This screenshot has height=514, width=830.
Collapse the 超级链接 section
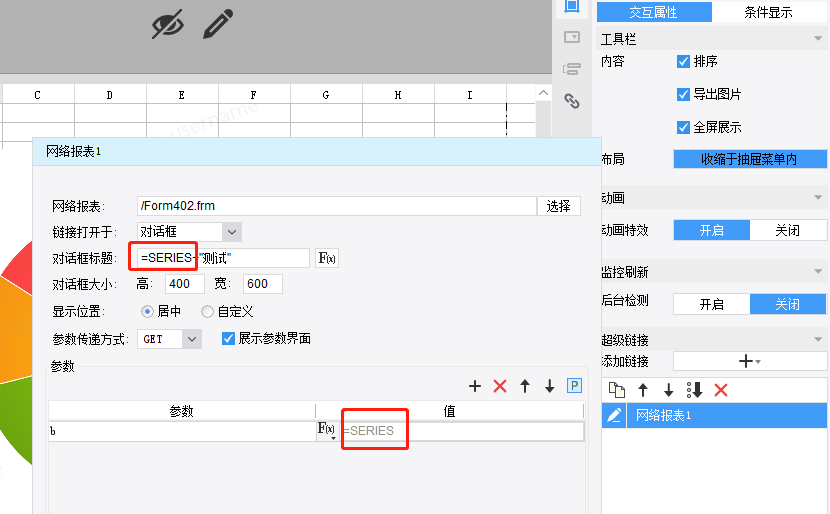coord(818,339)
